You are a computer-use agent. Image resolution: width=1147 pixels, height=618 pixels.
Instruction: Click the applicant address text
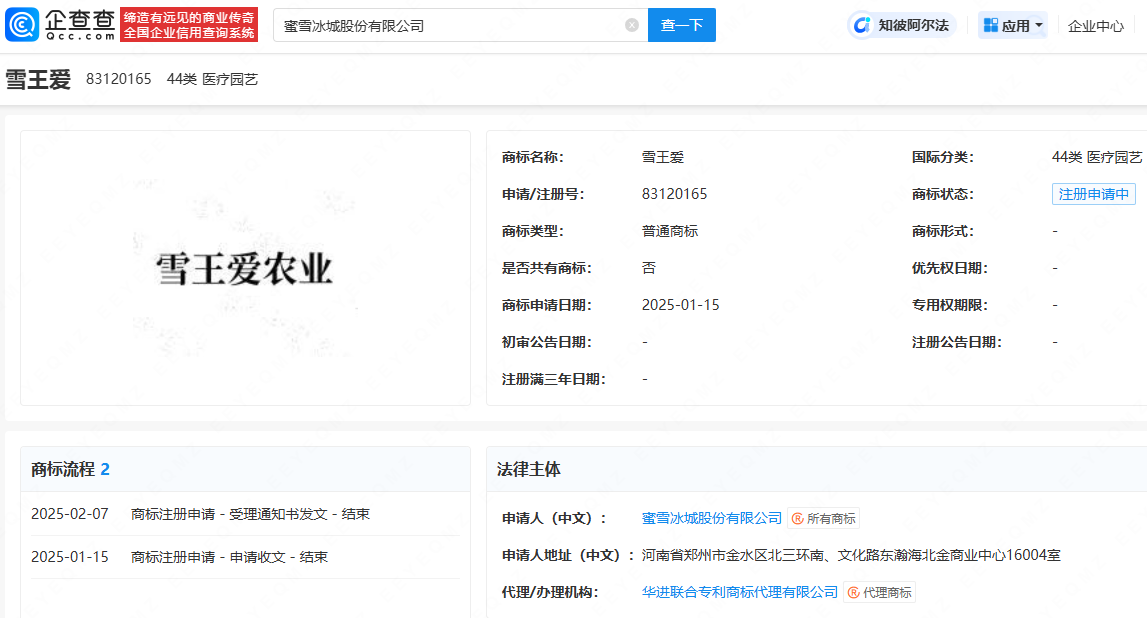click(x=851, y=555)
